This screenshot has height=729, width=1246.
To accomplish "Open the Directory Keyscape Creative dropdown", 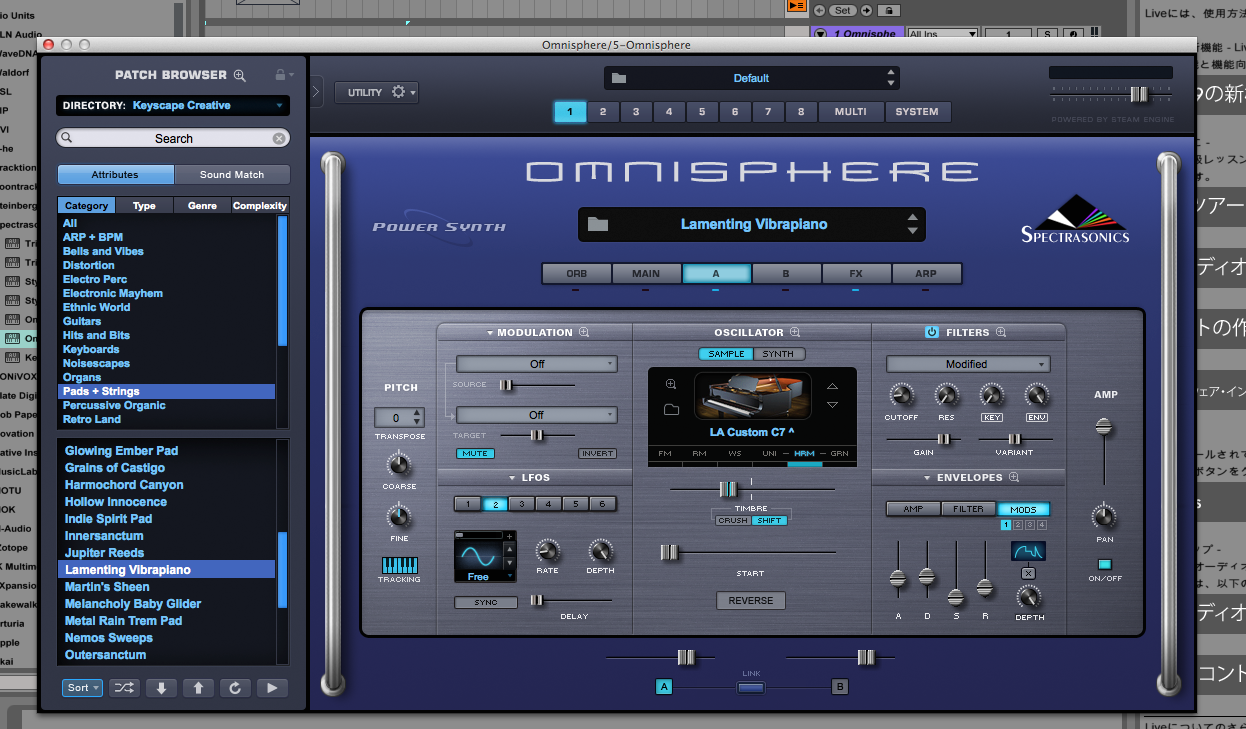I will [172, 105].
